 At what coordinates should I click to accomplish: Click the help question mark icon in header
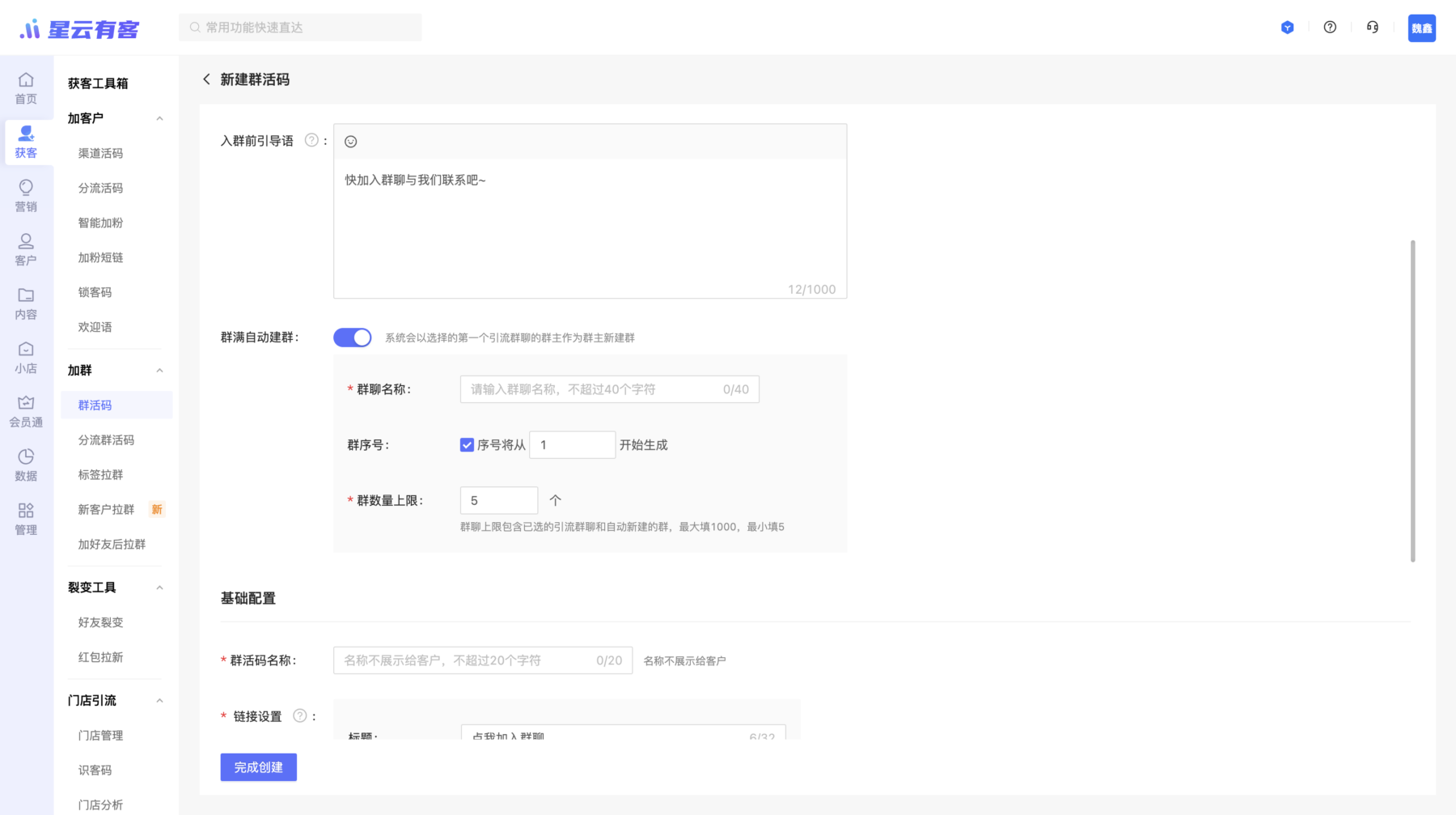(1330, 28)
